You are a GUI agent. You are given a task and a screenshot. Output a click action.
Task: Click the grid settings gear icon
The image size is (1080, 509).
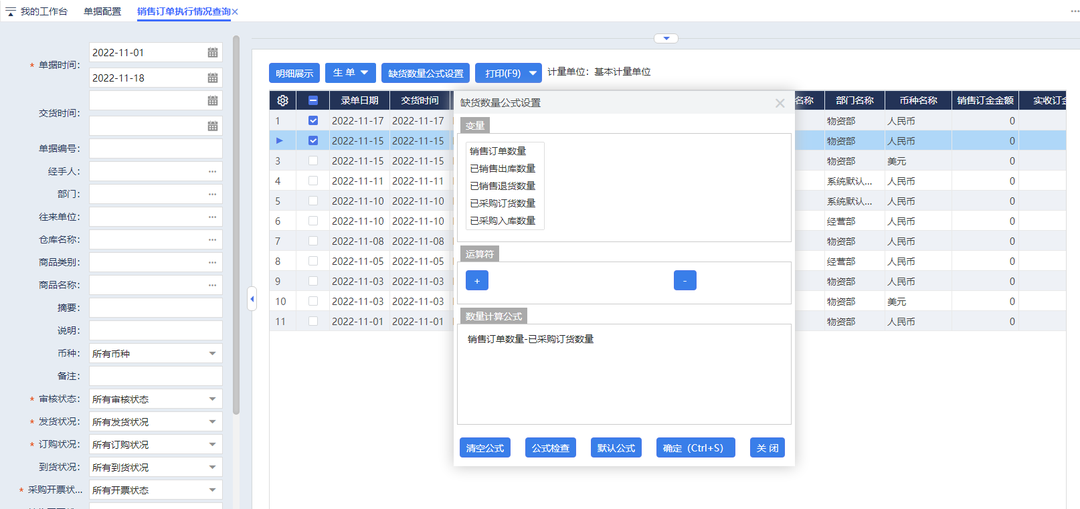click(283, 100)
